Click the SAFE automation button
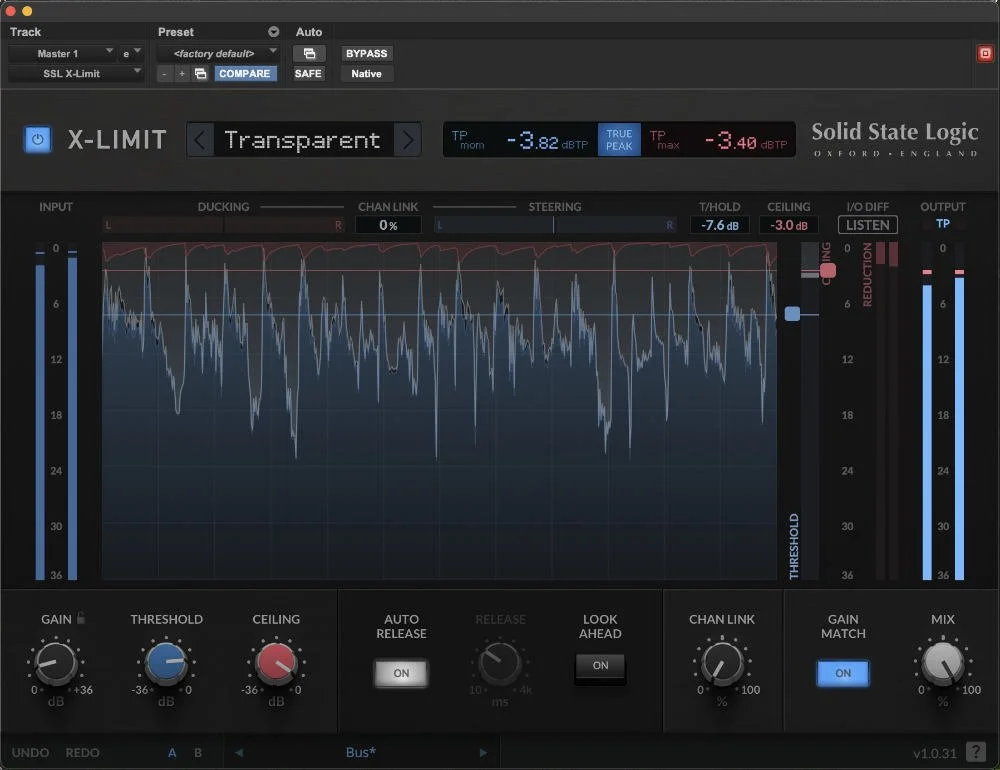 click(x=308, y=73)
